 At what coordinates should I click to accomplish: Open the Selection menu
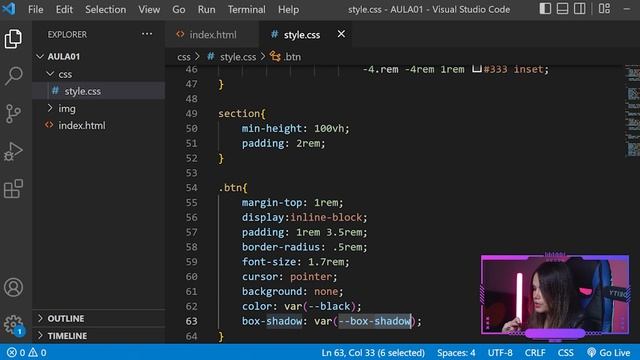(x=105, y=9)
